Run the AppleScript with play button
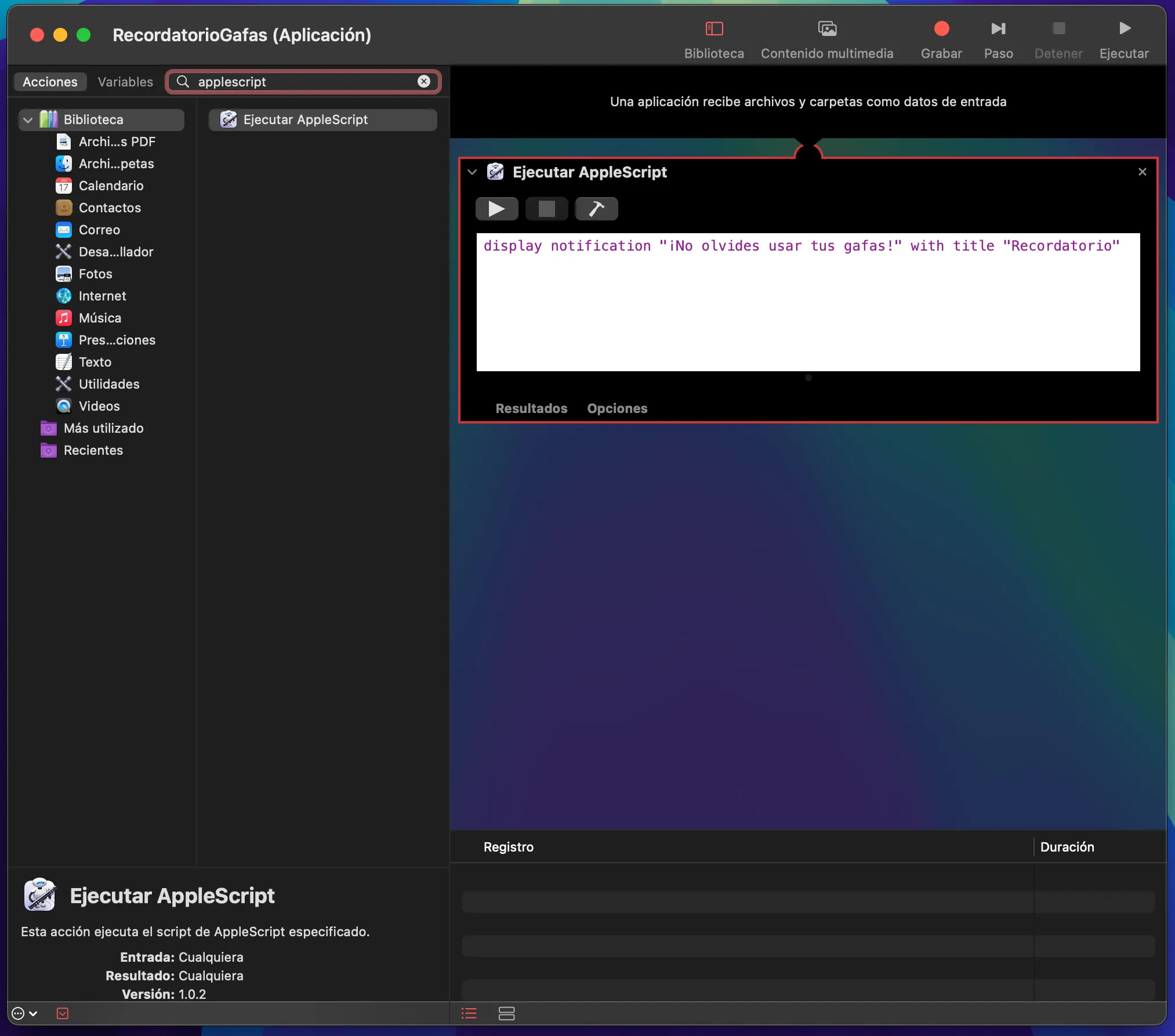 [496, 209]
